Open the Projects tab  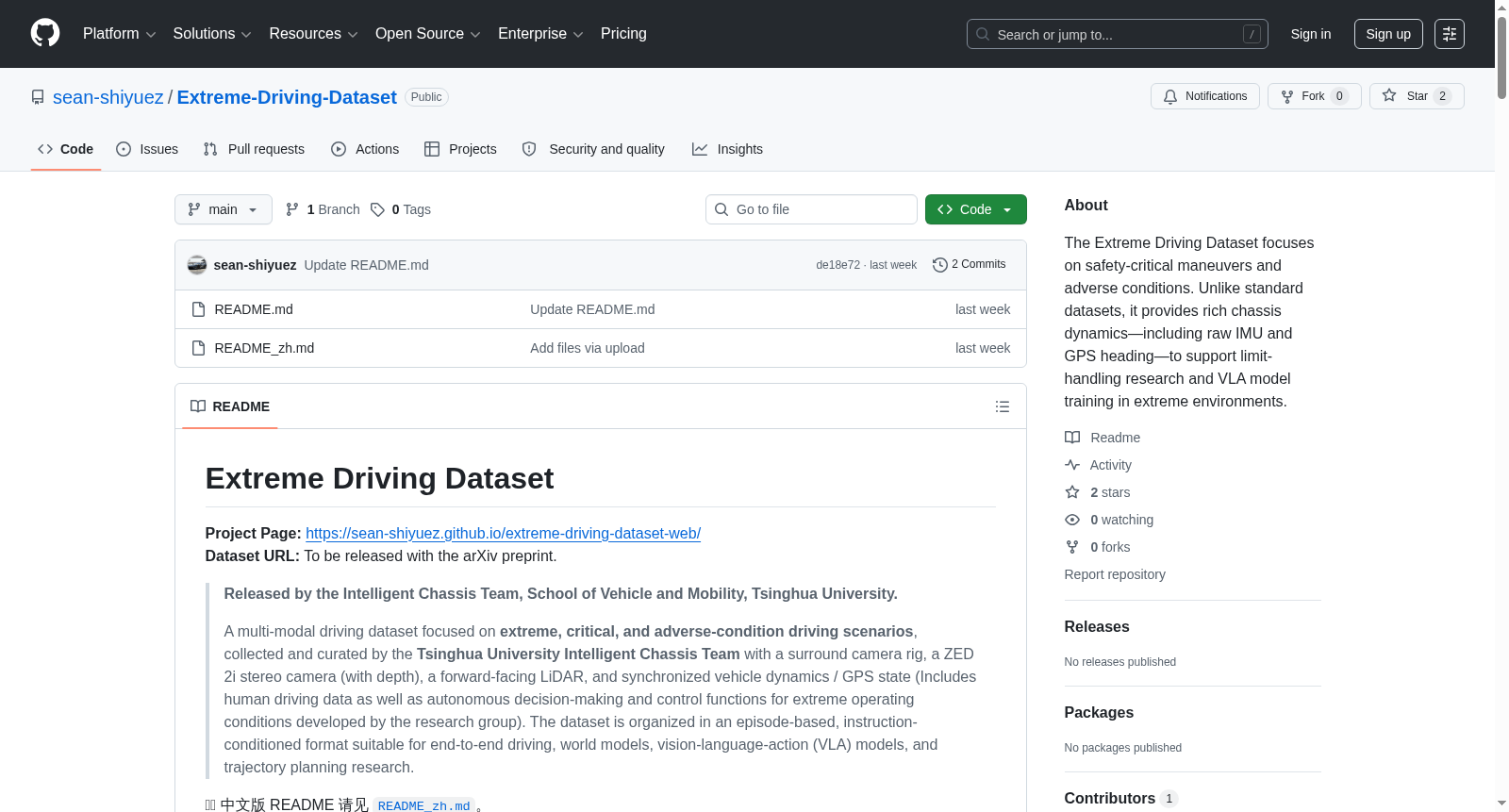click(460, 149)
